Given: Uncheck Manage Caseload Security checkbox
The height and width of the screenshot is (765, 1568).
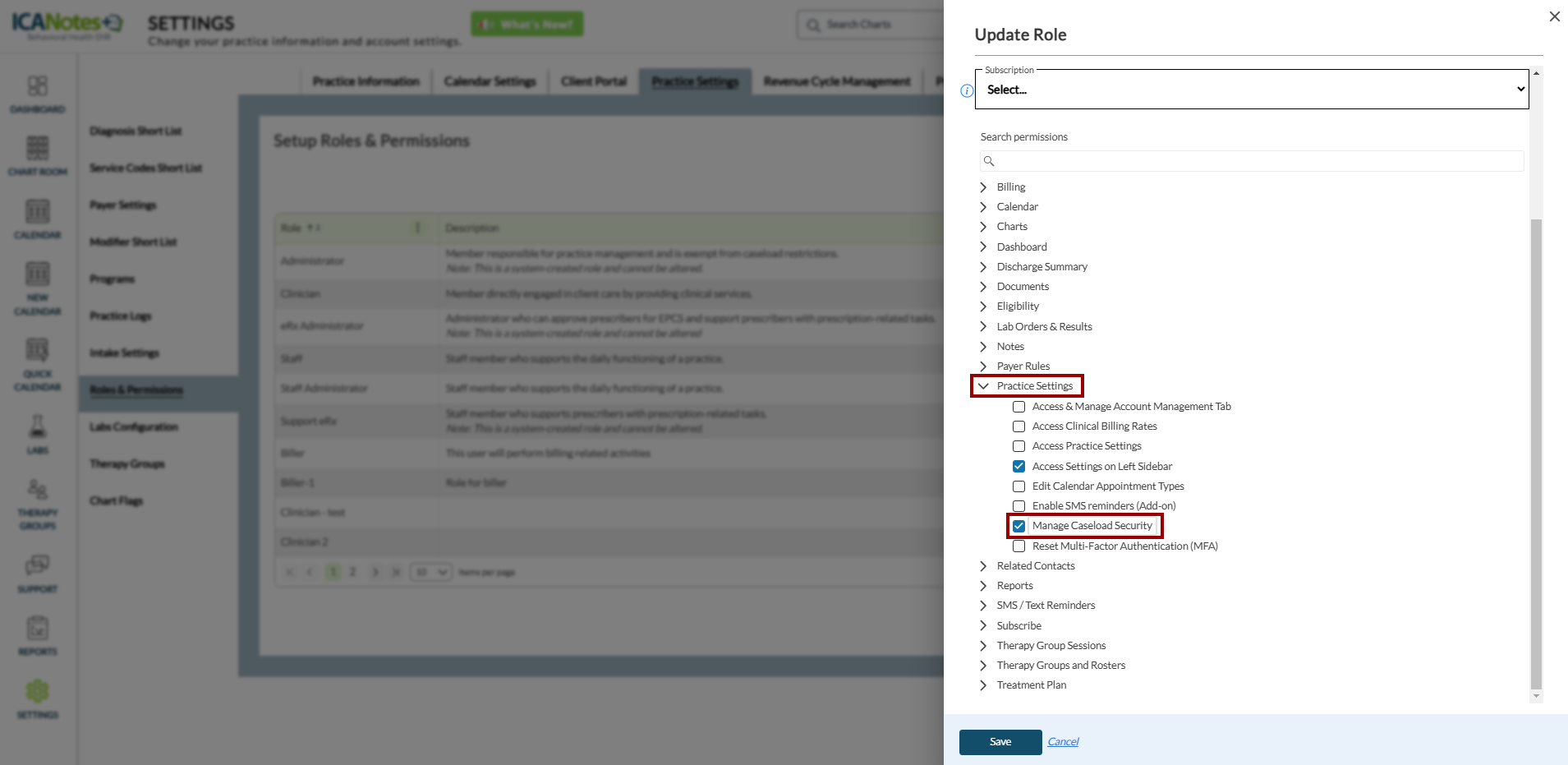Looking at the screenshot, I should 1019,526.
